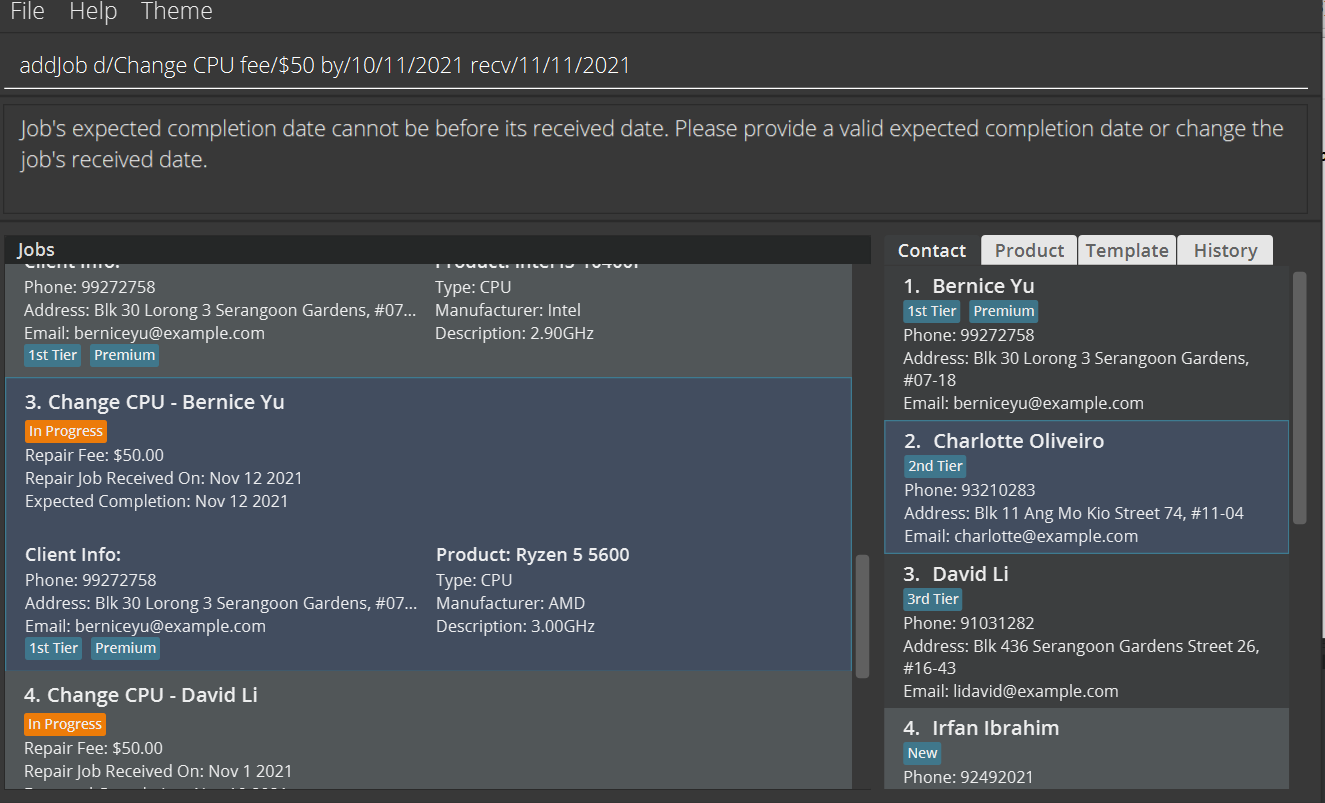The height and width of the screenshot is (803, 1325).
Task: Click Premium tag in job 3 client info
Action: 126,648
